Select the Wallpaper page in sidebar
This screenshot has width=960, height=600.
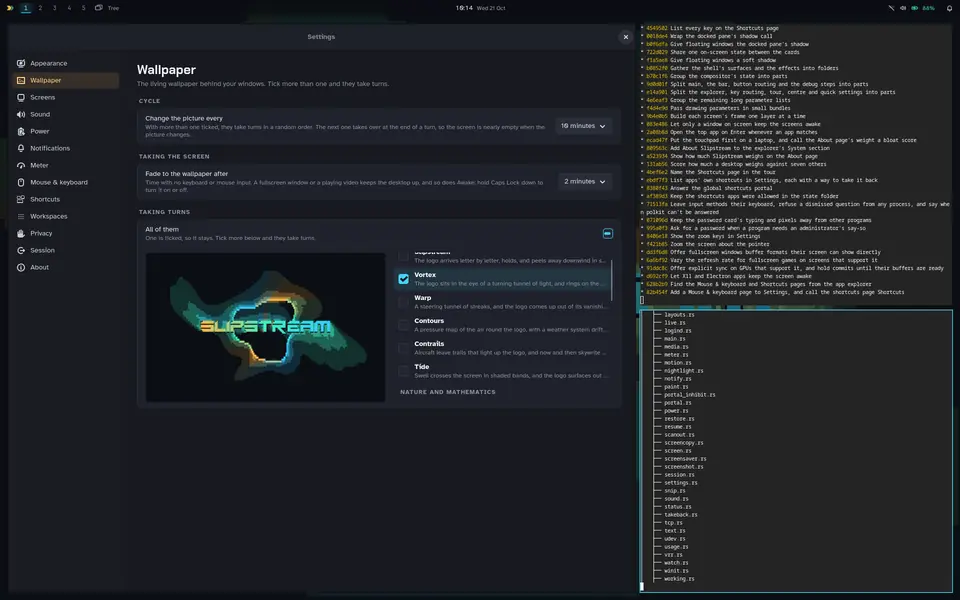[66, 80]
